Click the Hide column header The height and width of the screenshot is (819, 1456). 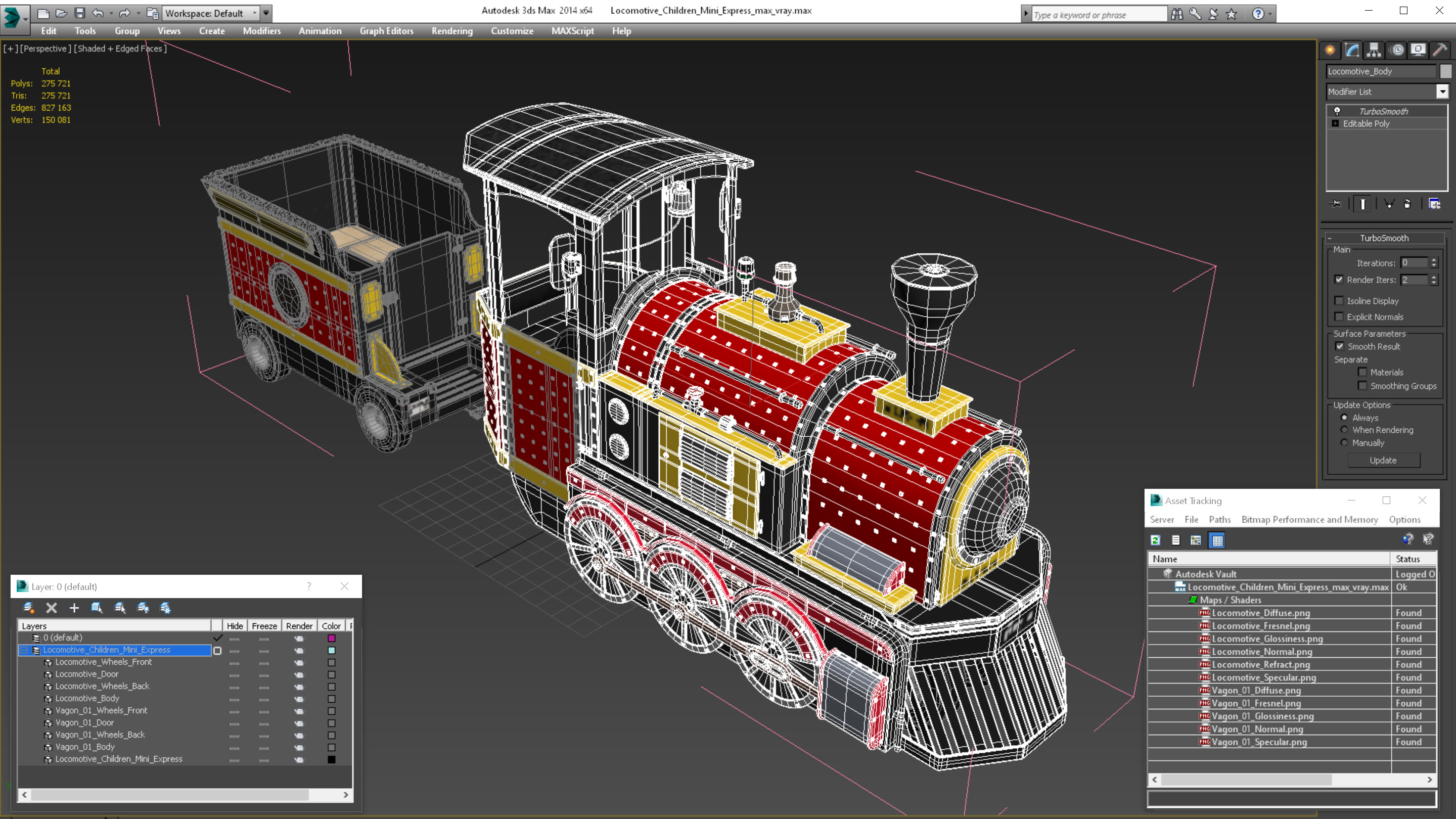tap(235, 626)
